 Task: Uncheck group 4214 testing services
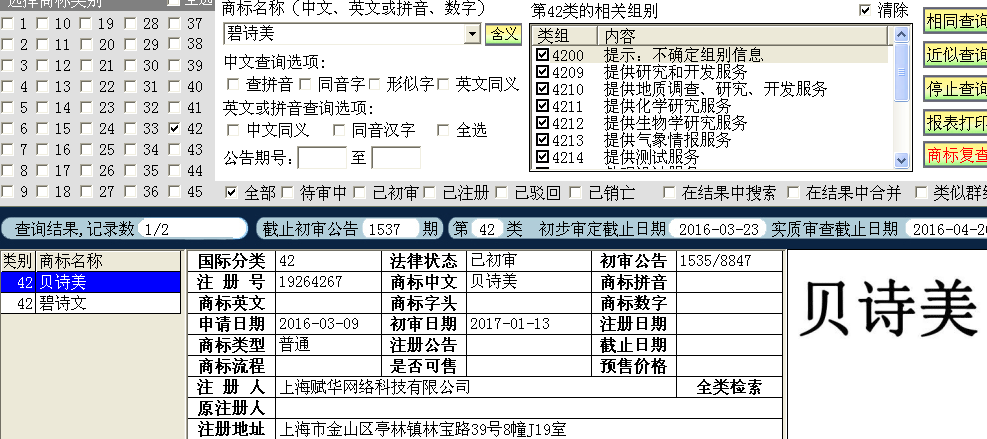543,157
